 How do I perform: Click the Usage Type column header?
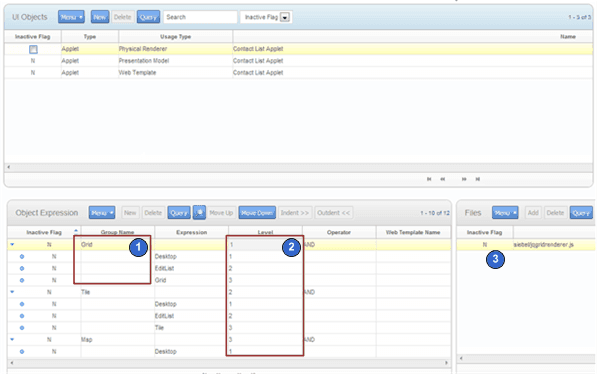(x=176, y=37)
